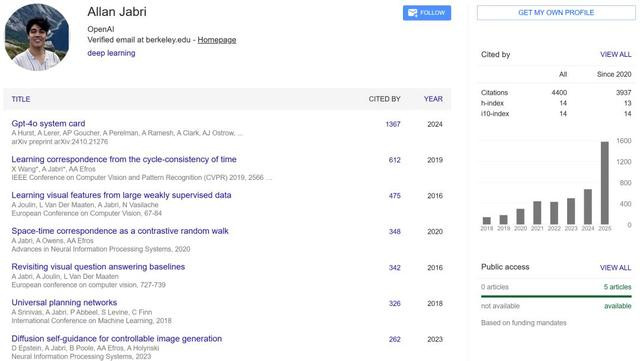This screenshot has width=640, height=361.
Task: Sort by Cited By column header
Action: point(384,99)
